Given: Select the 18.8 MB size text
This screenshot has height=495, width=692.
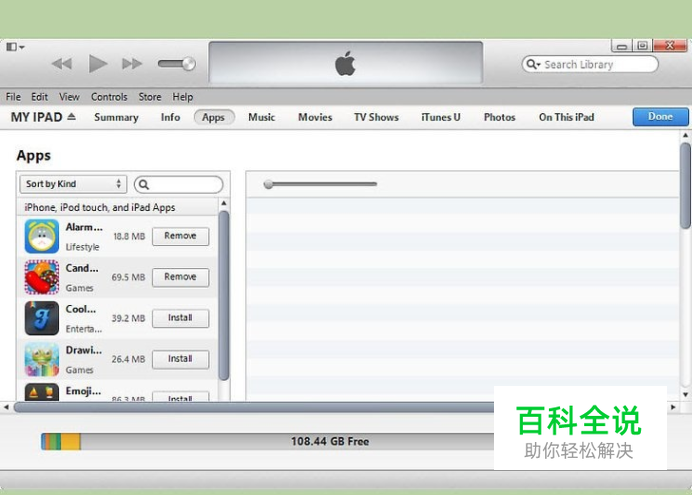Looking at the screenshot, I should pos(129,236).
